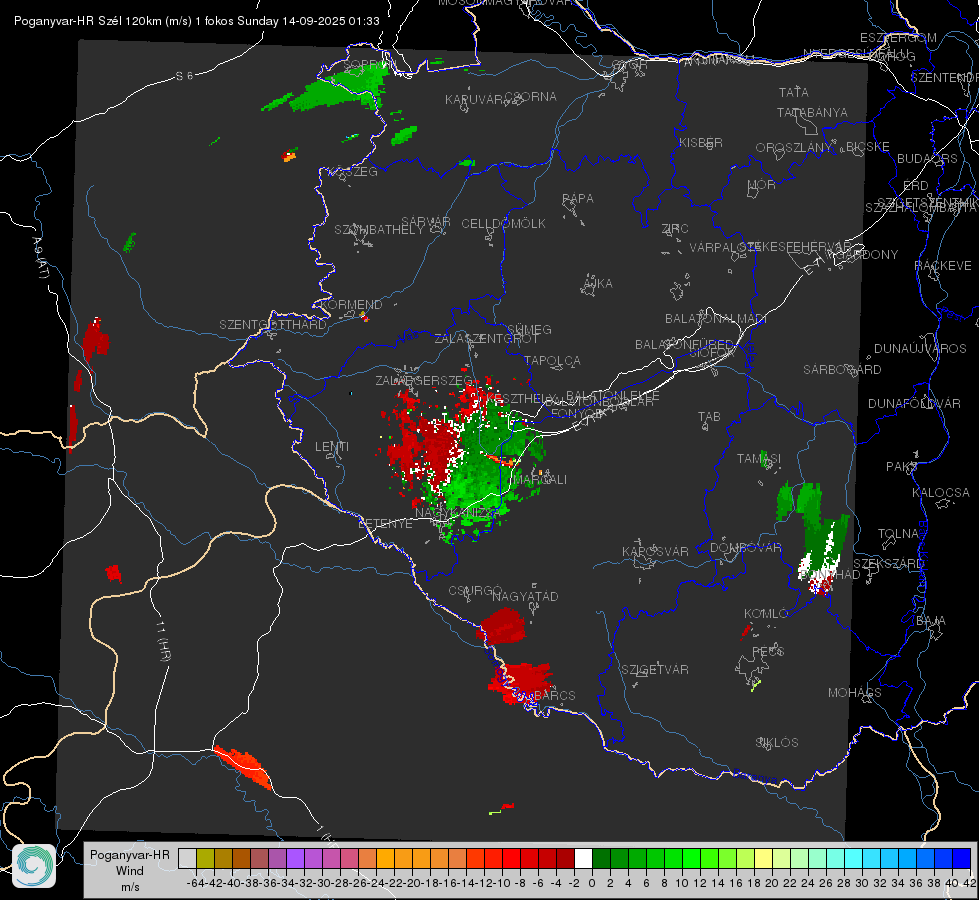Select the purple swatch between -34 and -32

click(295, 859)
